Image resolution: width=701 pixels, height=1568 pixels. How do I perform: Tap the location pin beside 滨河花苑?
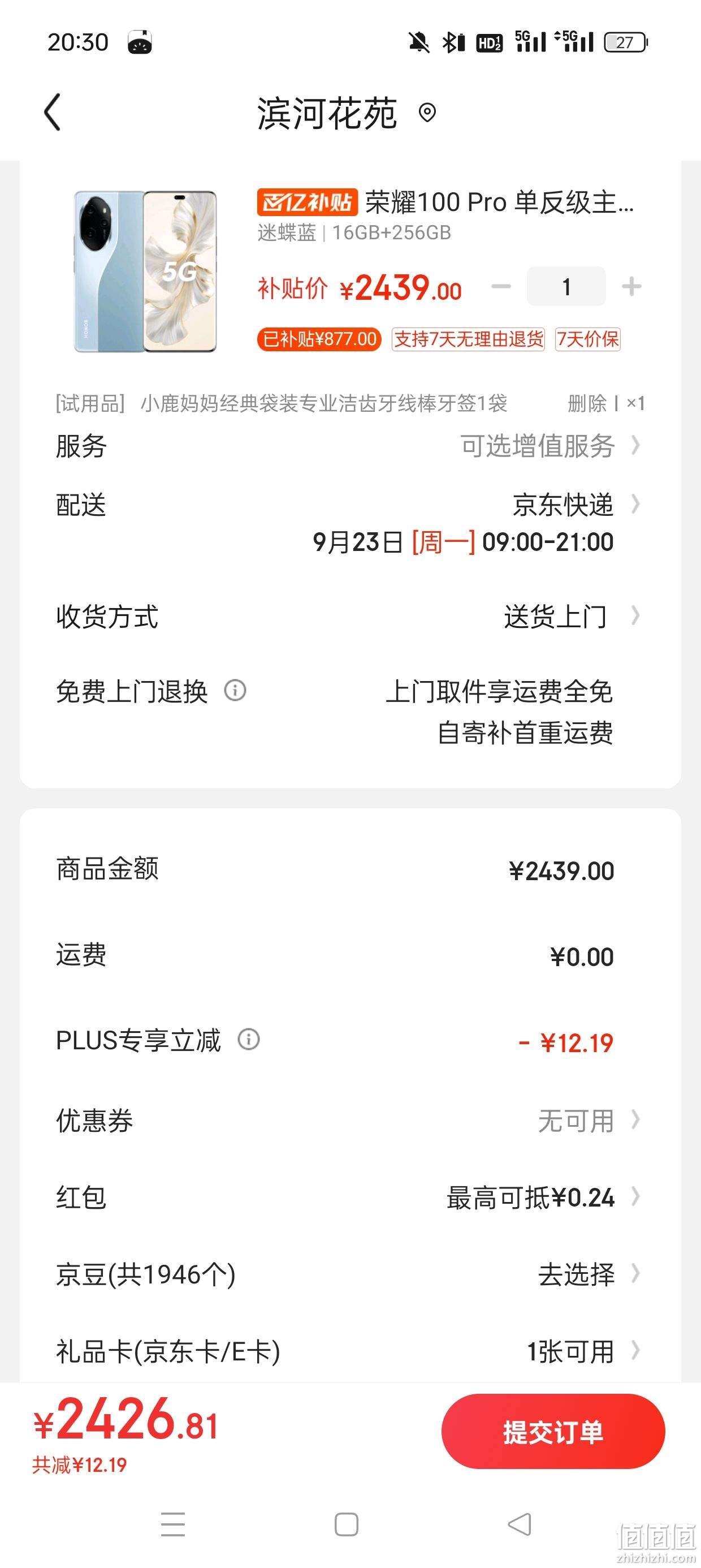(x=427, y=113)
